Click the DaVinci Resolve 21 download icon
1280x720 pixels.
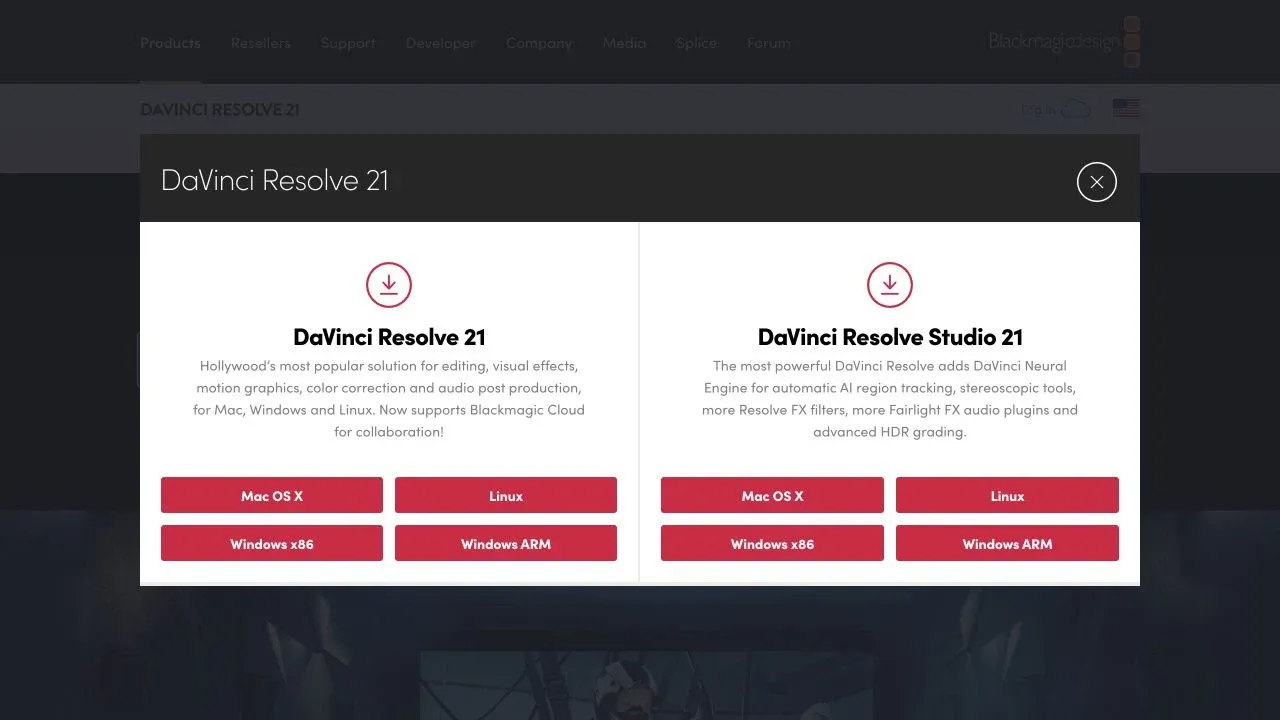coord(389,285)
